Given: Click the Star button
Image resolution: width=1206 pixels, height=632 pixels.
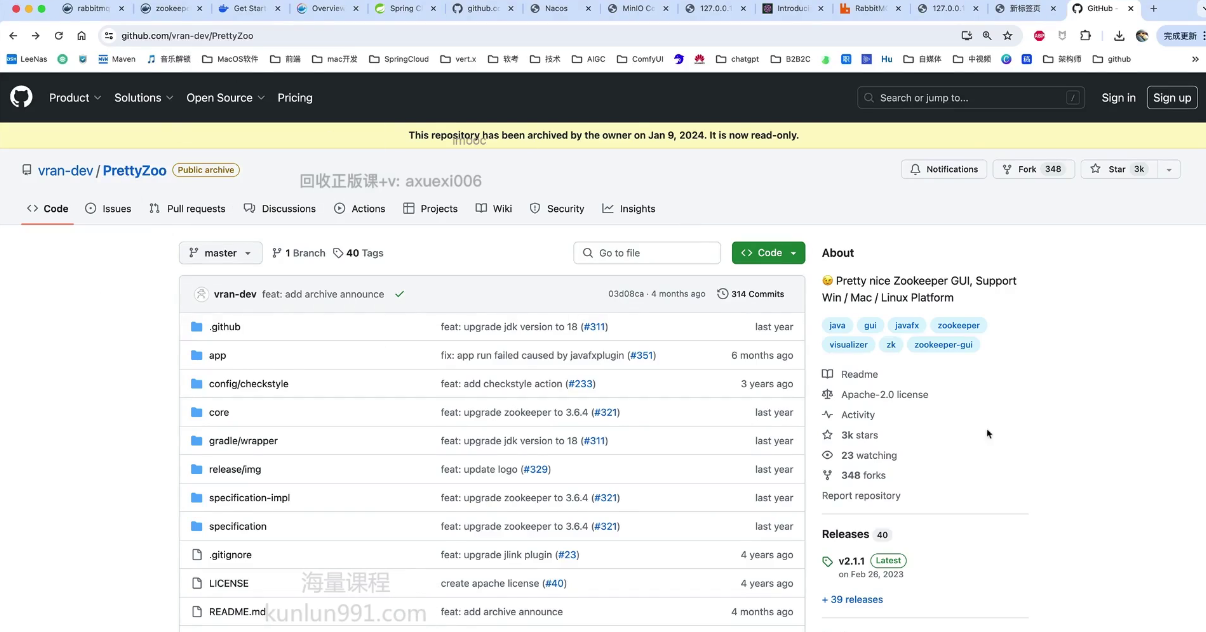Looking at the screenshot, I should tap(1117, 170).
